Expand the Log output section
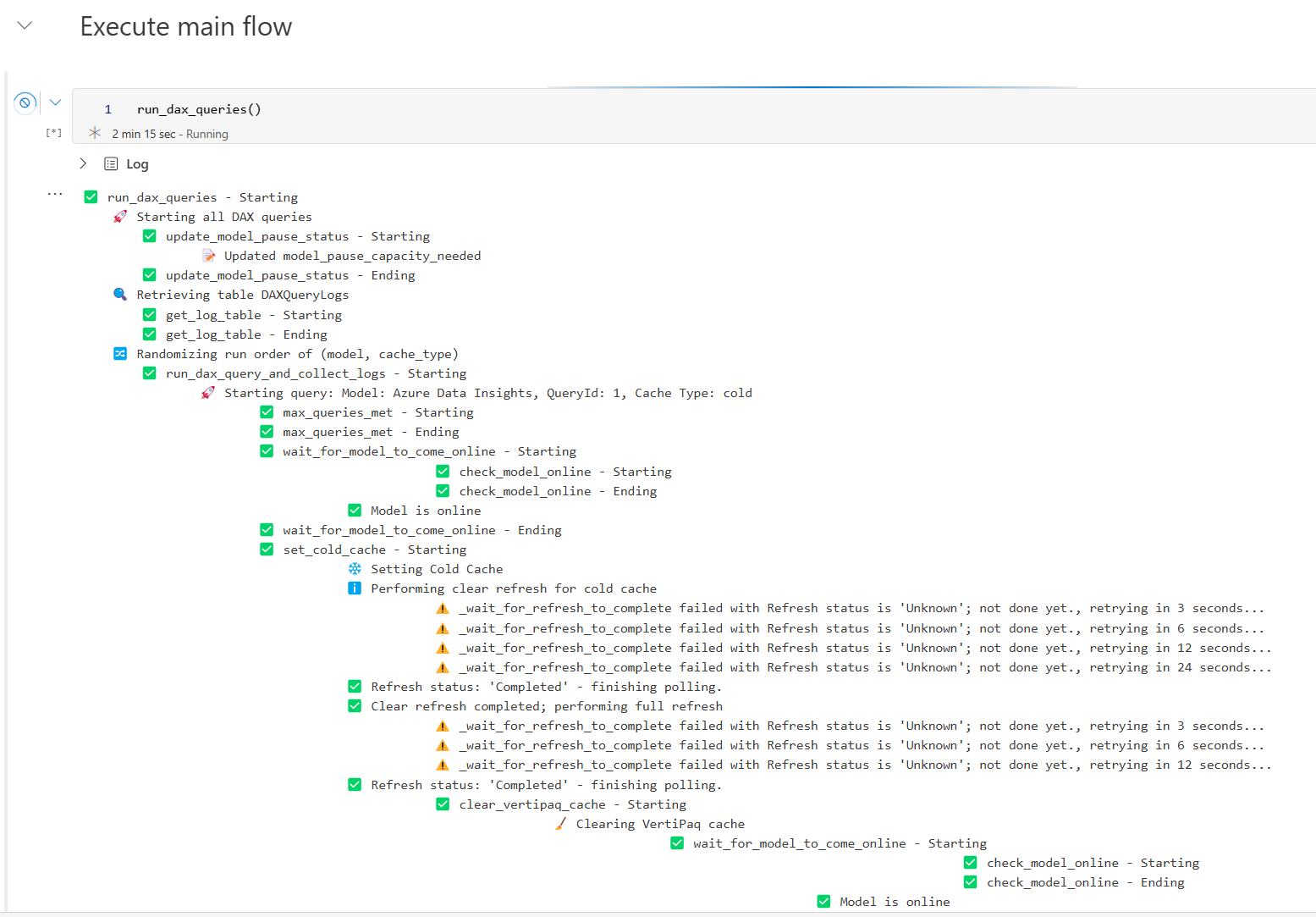 83,163
